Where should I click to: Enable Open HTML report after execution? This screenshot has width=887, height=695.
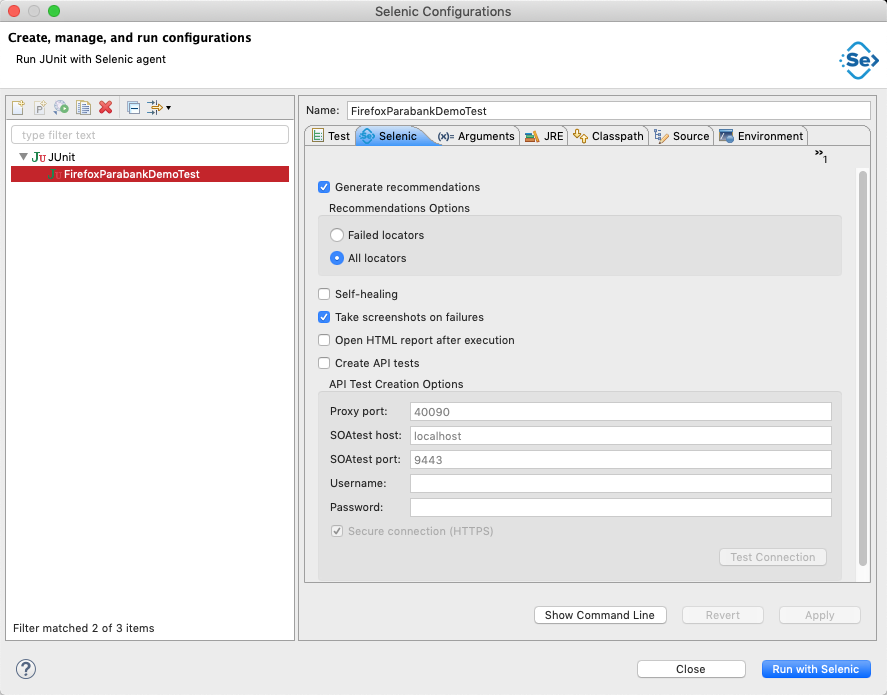pos(324,340)
